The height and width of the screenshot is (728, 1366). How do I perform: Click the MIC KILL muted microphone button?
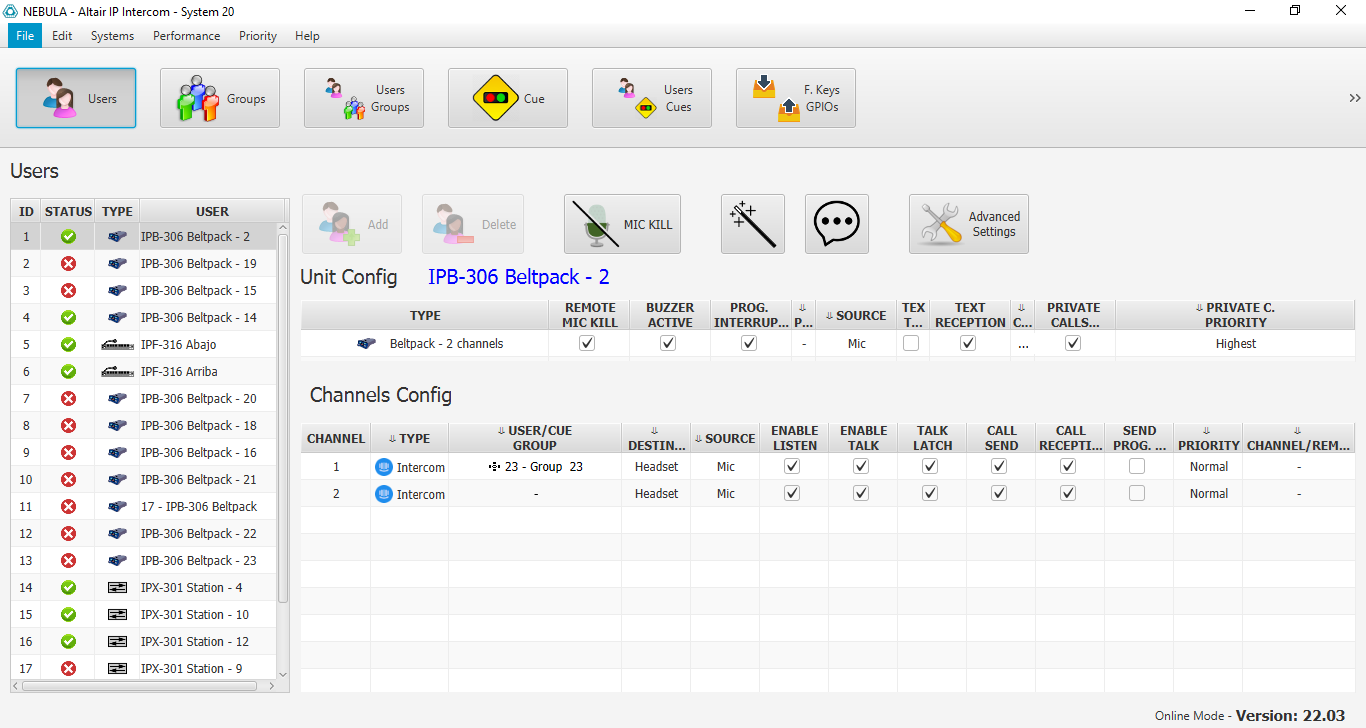[x=622, y=224]
